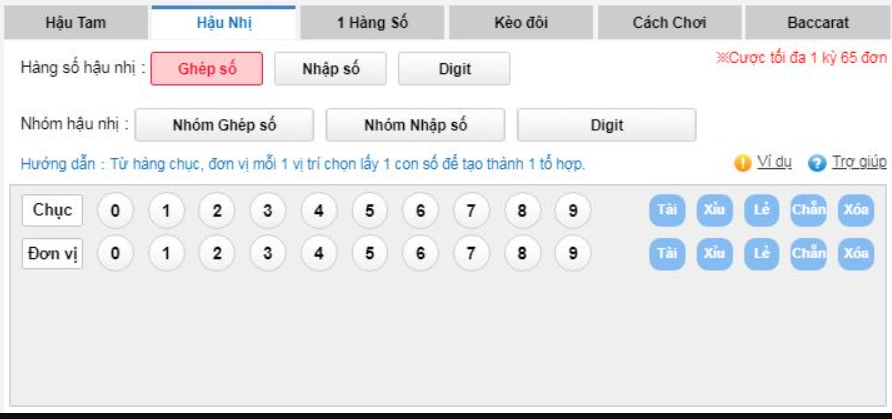Select Xỉu in the Chục row
The width and height of the screenshot is (892, 419).
tap(714, 210)
